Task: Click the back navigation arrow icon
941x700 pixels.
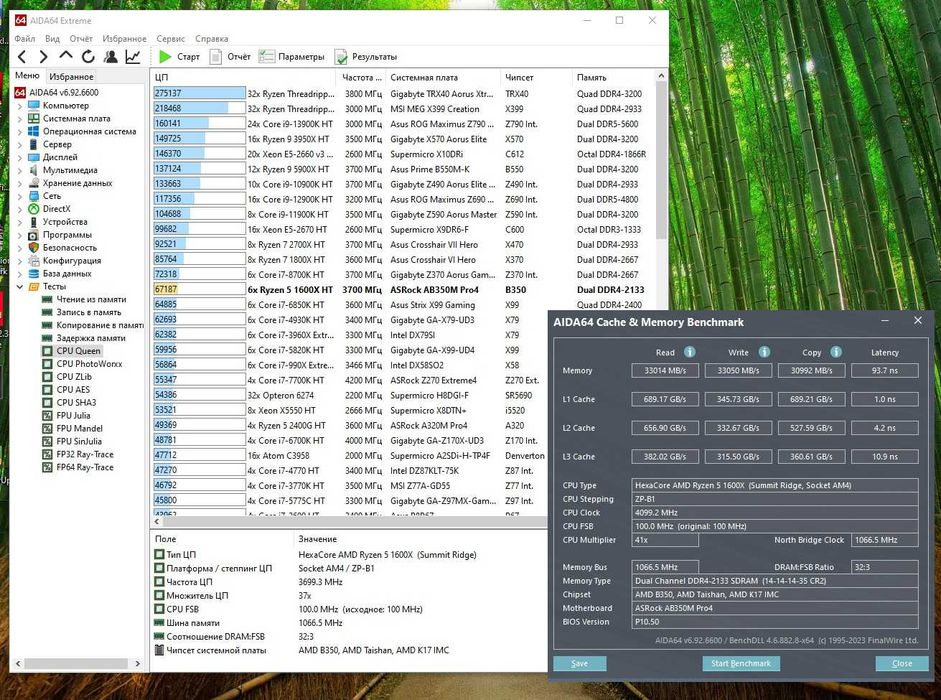Action: (x=22, y=57)
